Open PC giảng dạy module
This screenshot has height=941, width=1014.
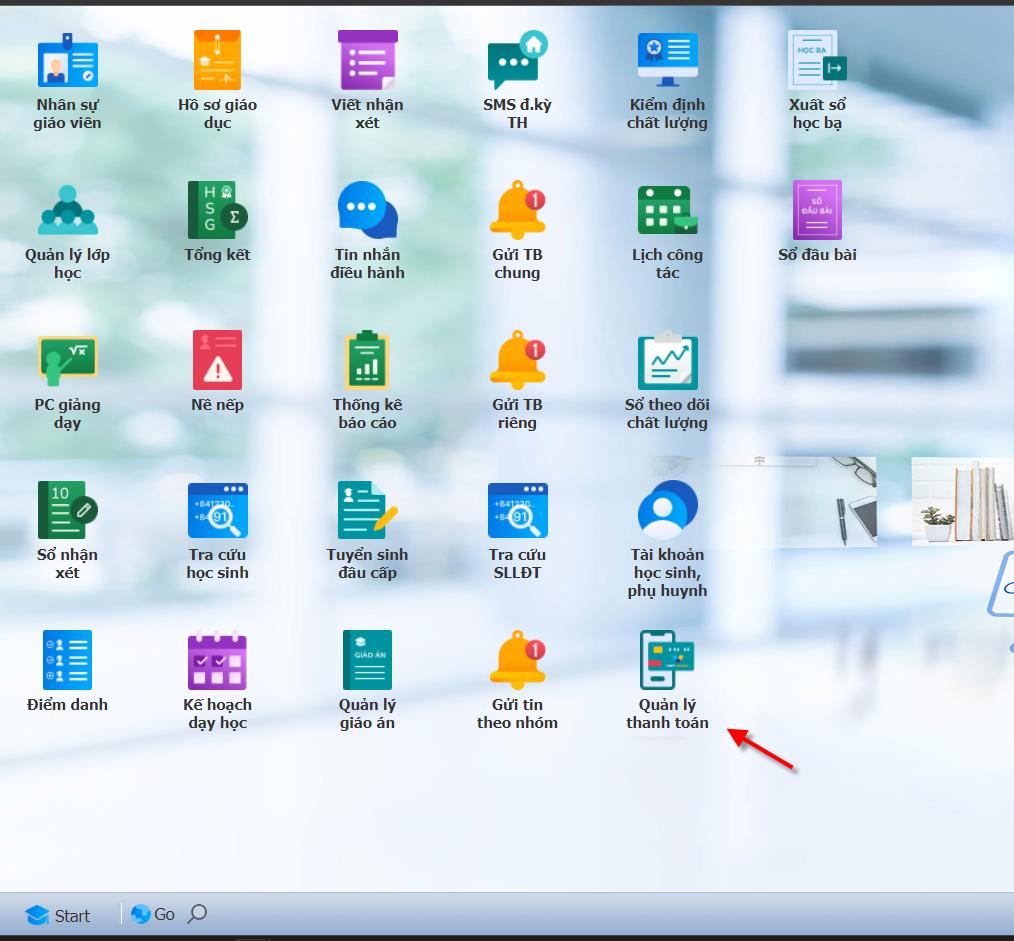click(x=67, y=361)
